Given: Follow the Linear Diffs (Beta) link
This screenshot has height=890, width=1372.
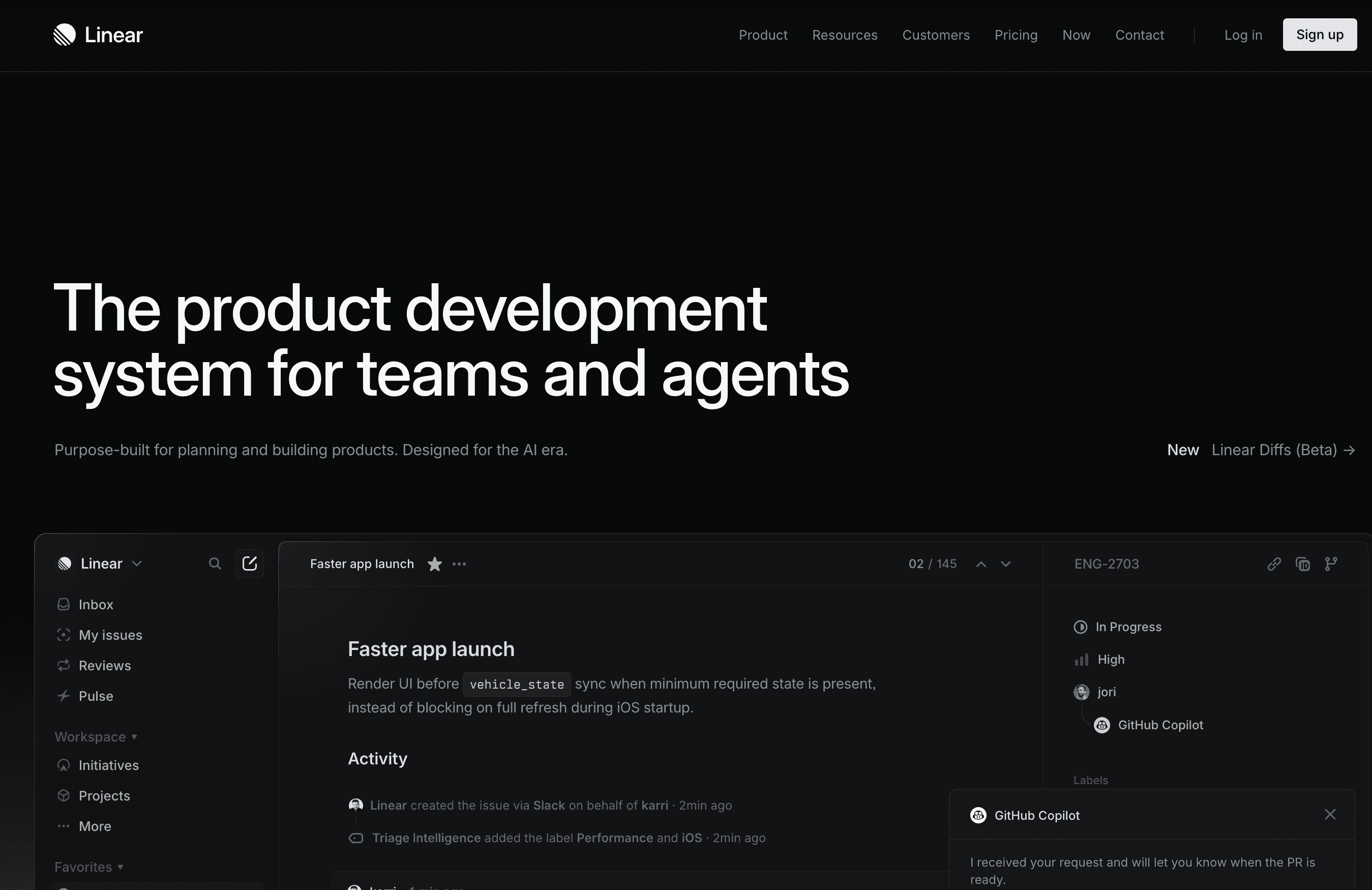Looking at the screenshot, I should click(x=1274, y=450).
